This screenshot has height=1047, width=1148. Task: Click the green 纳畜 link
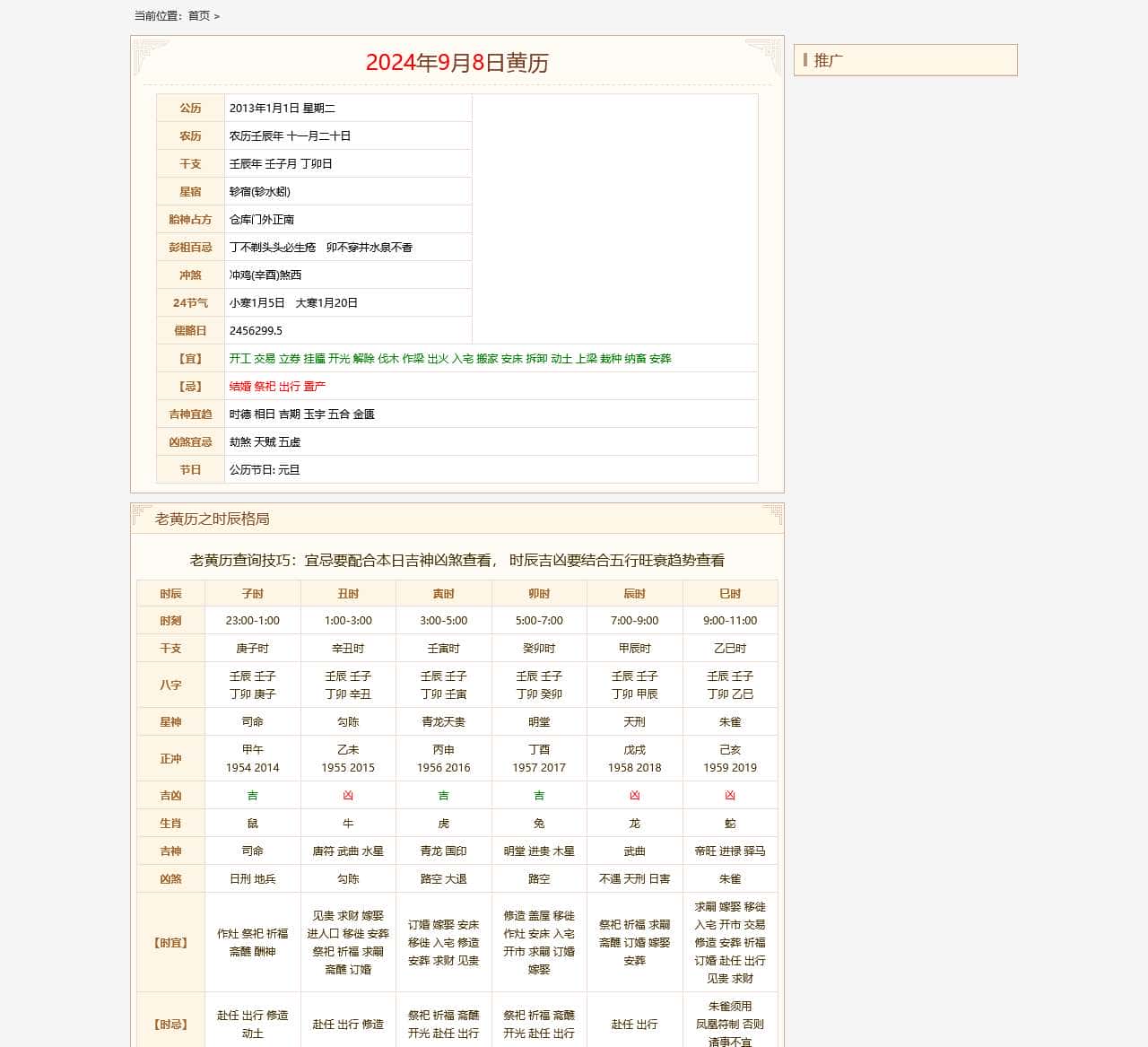coord(635,359)
